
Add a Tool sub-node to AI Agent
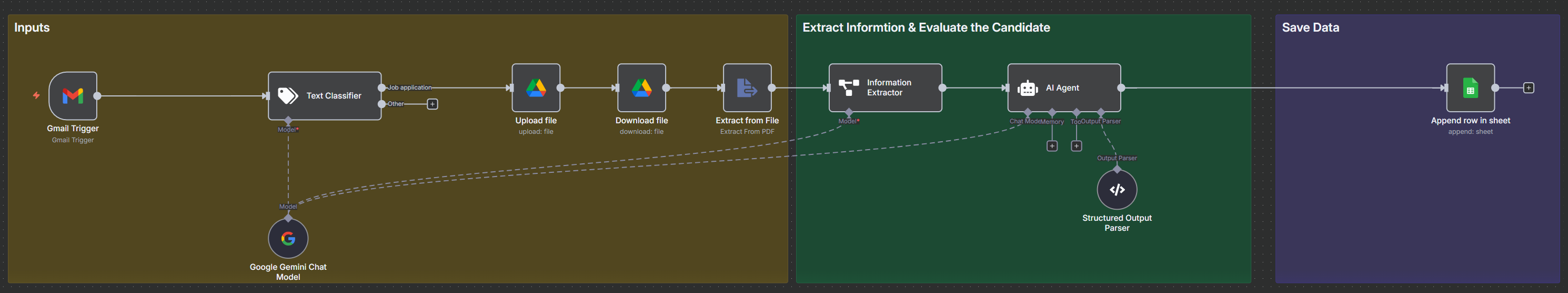pyautogui.click(x=1076, y=146)
